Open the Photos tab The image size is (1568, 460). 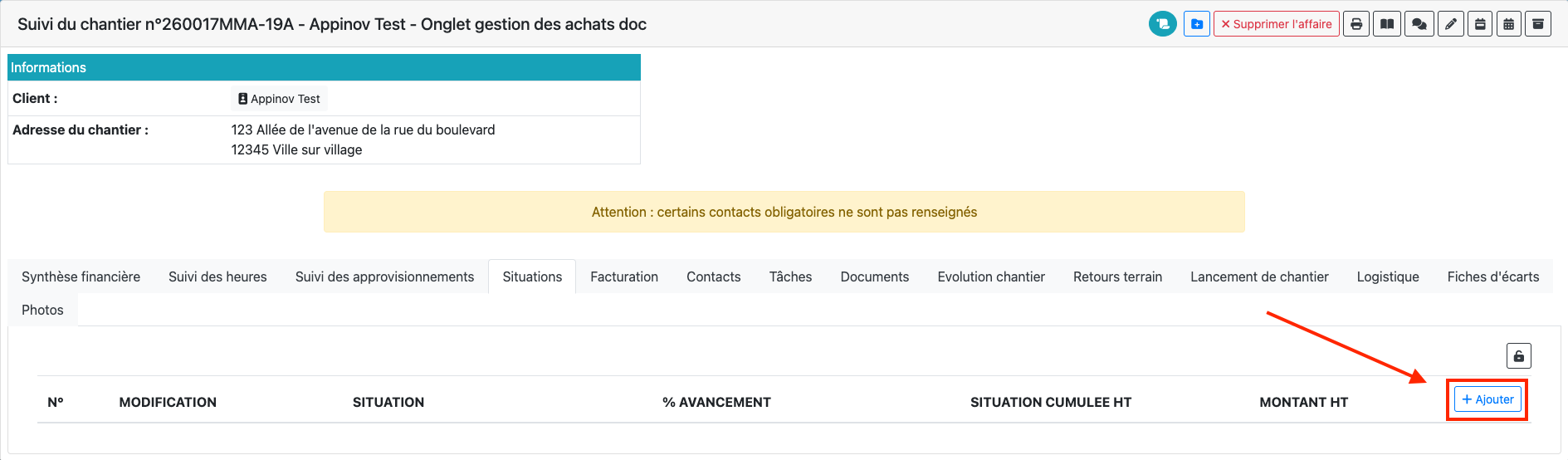click(42, 310)
